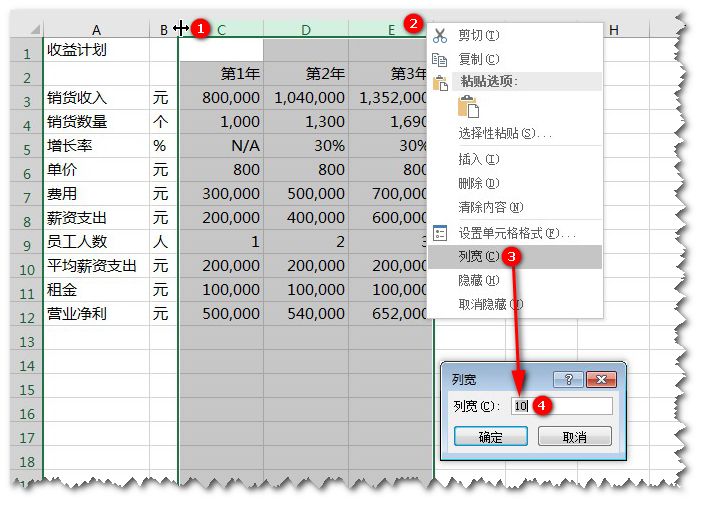The width and height of the screenshot is (703, 505).
Task: Click the 列宽 input field containing 10
Action: [x=562, y=406]
